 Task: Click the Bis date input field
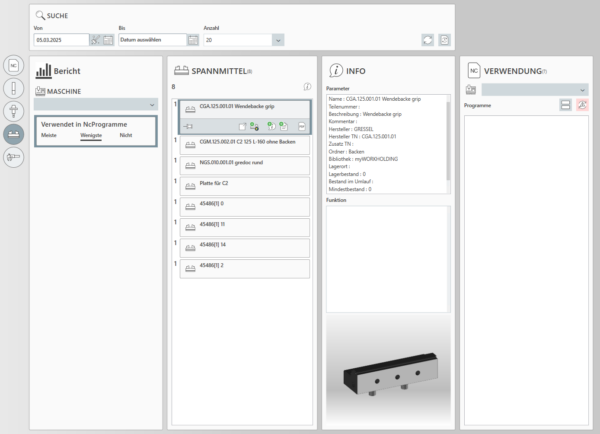151,40
